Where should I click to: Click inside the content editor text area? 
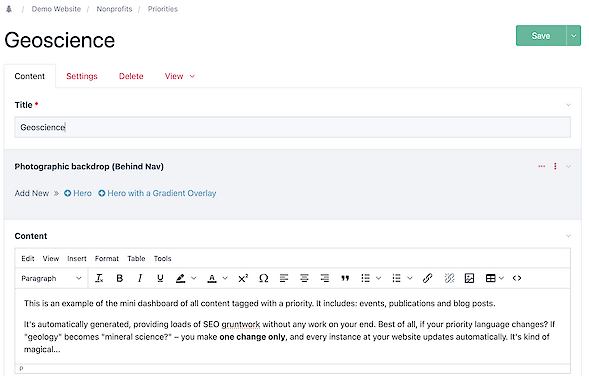[x=293, y=326]
